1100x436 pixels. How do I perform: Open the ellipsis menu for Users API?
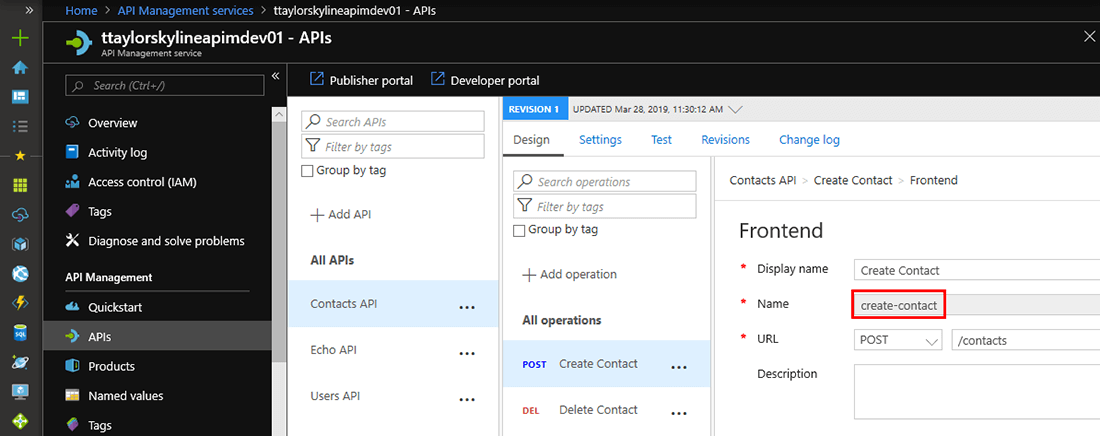pyautogui.click(x=467, y=399)
